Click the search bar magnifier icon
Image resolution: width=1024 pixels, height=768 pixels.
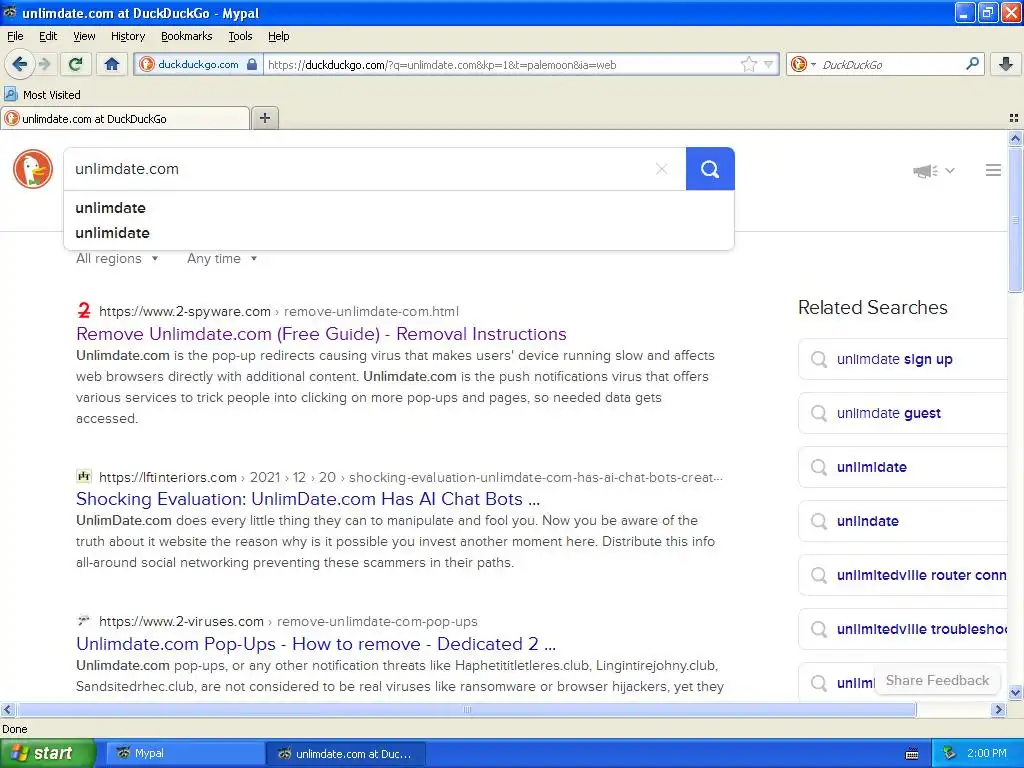pyautogui.click(x=972, y=63)
